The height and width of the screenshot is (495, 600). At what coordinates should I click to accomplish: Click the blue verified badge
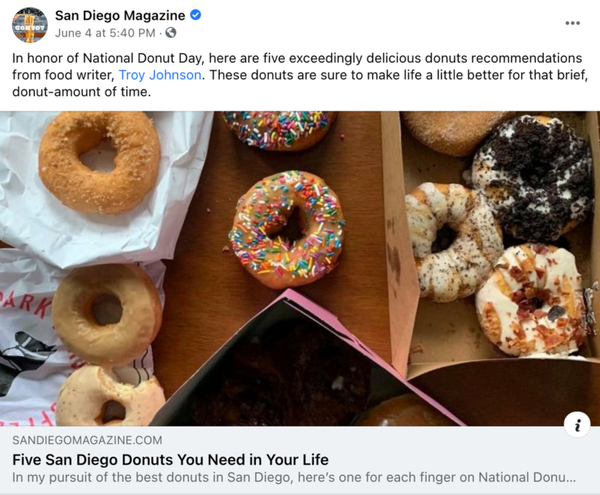(x=196, y=15)
